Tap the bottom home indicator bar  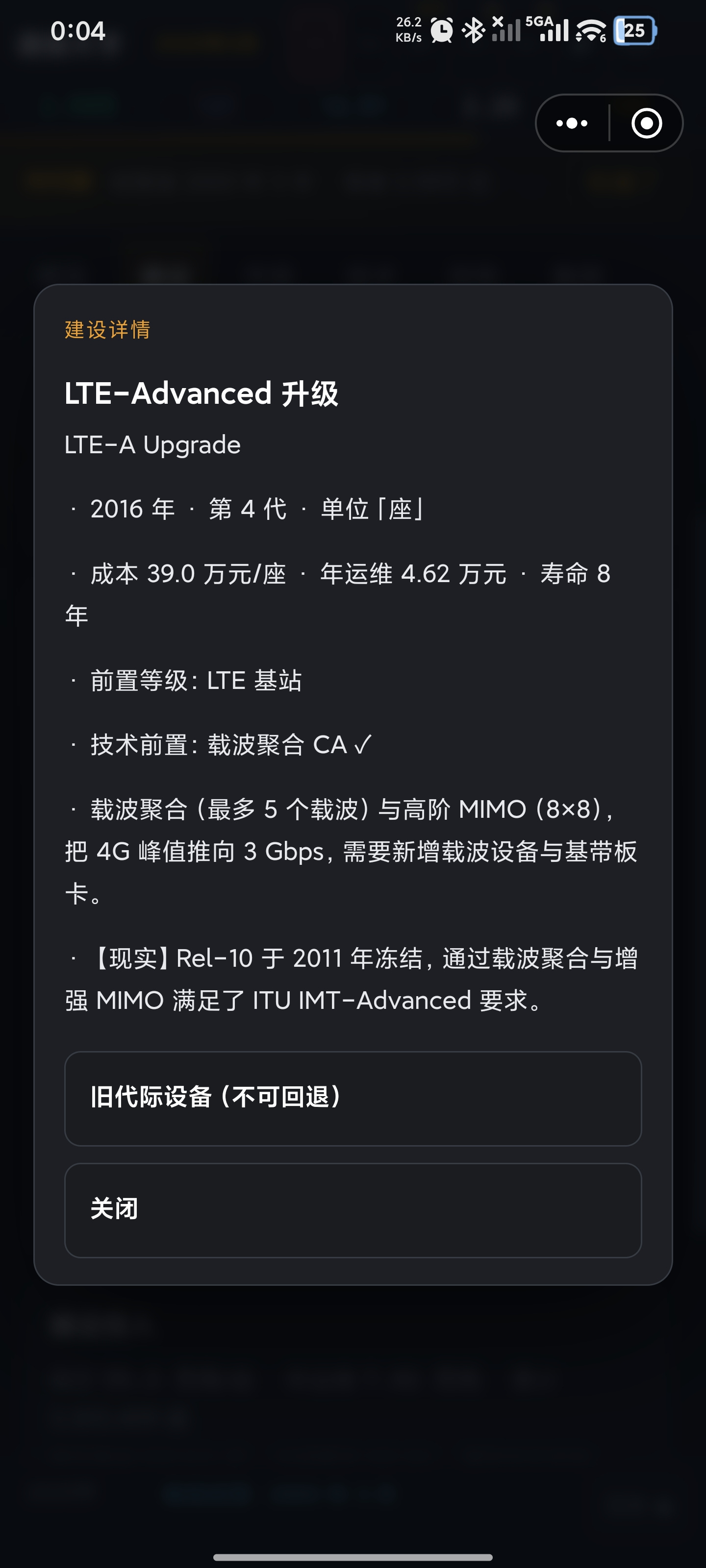[353, 1557]
